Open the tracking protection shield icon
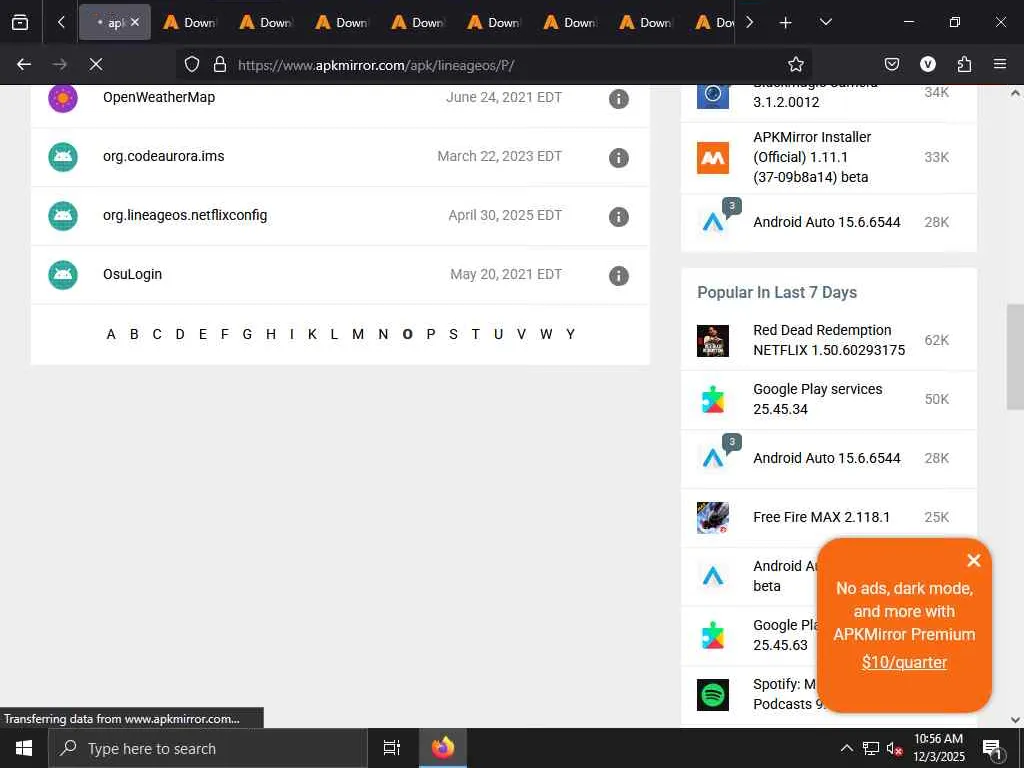 click(x=191, y=64)
